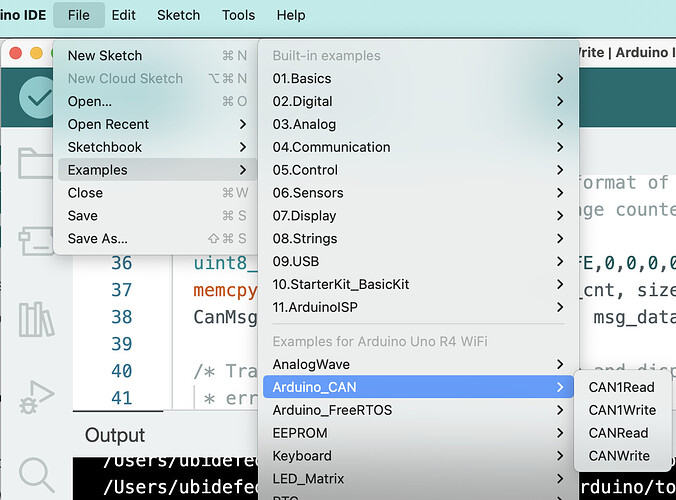The height and width of the screenshot is (500, 676).
Task: Open the Search sidebar icon
Action: [37, 475]
